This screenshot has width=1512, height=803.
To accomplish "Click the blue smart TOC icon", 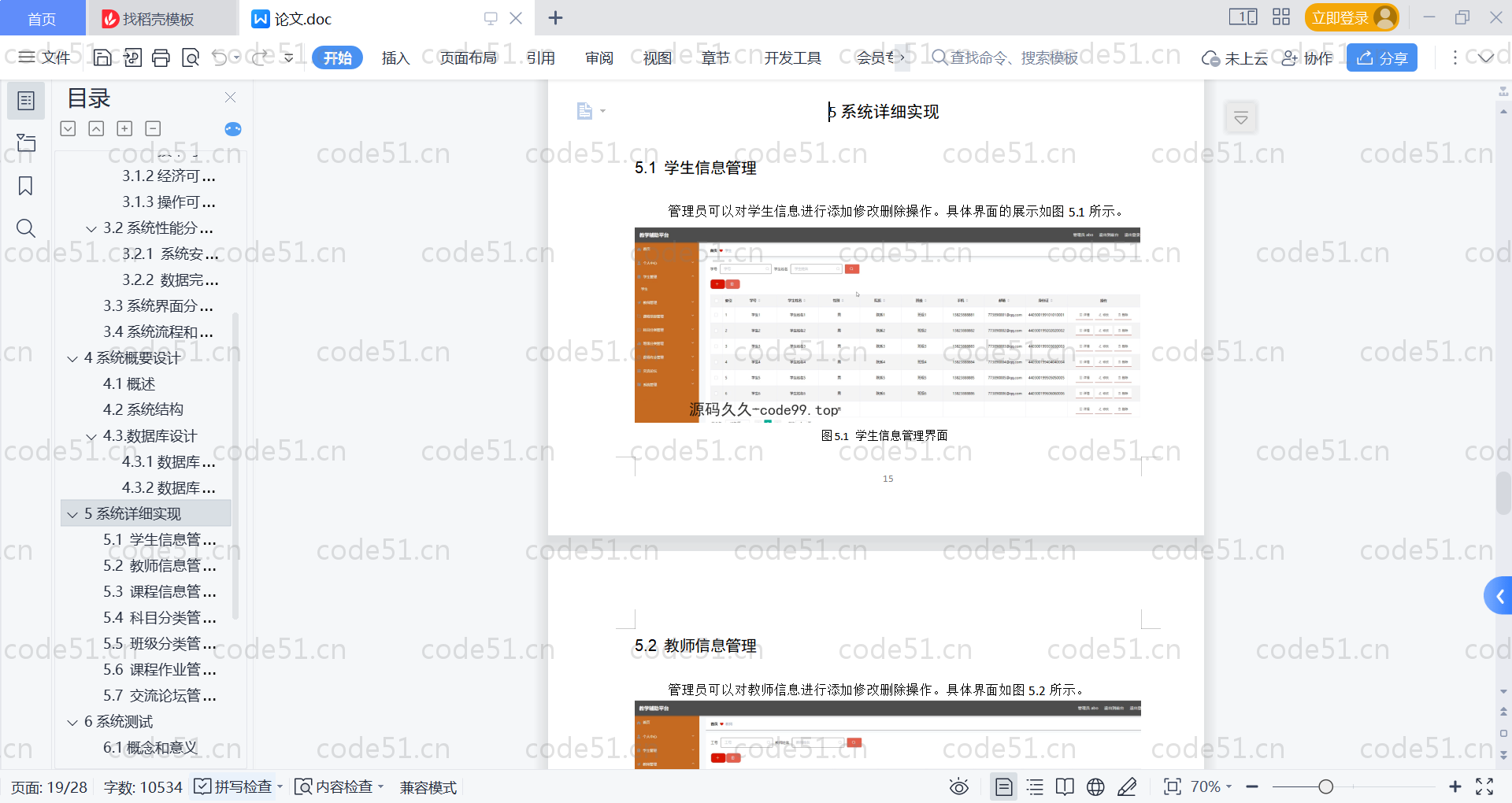I will point(233,129).
